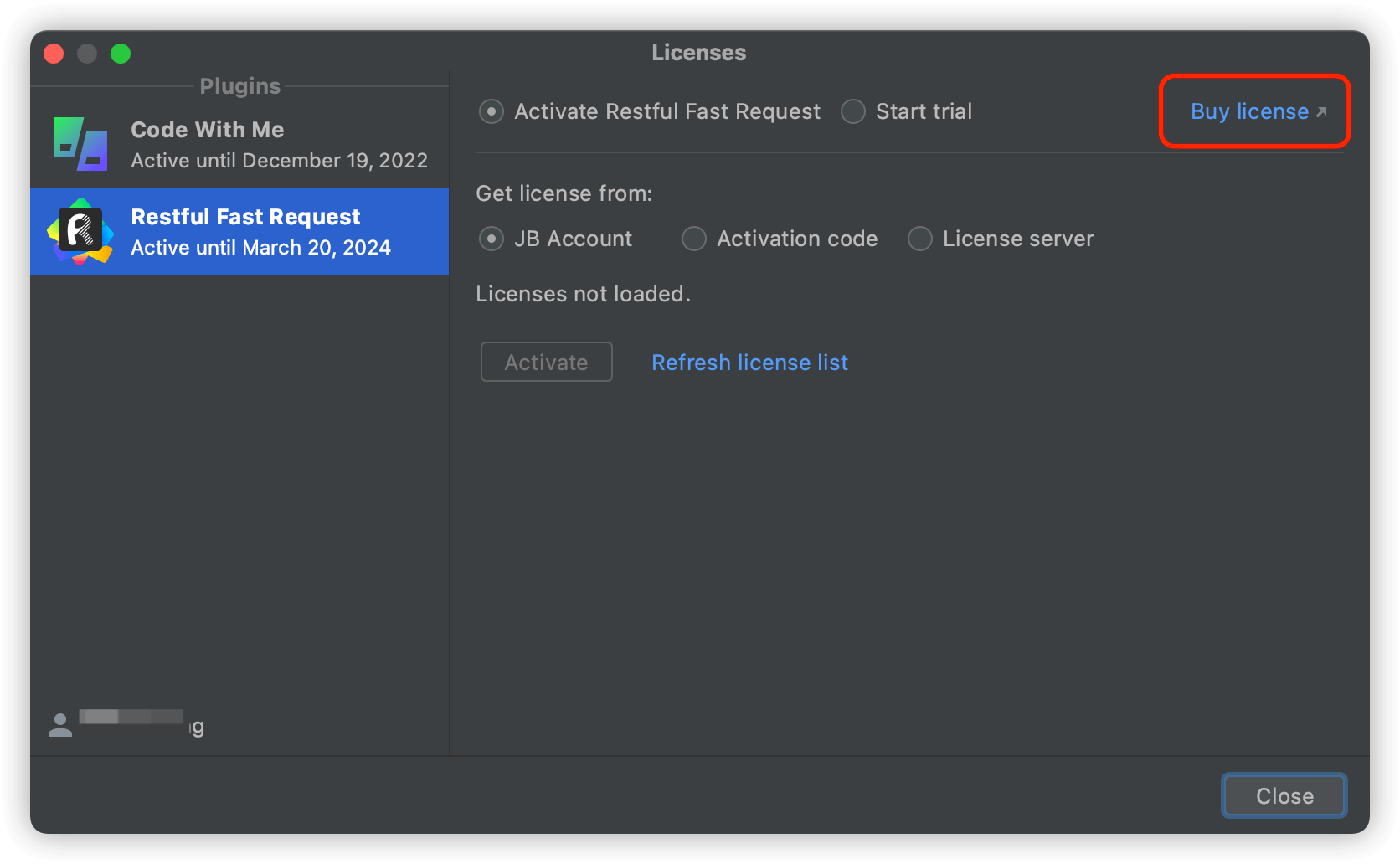This screenshot has width=1400, height=864.
Task: Select JB Account as license source
Action: (x=492, y=239)
